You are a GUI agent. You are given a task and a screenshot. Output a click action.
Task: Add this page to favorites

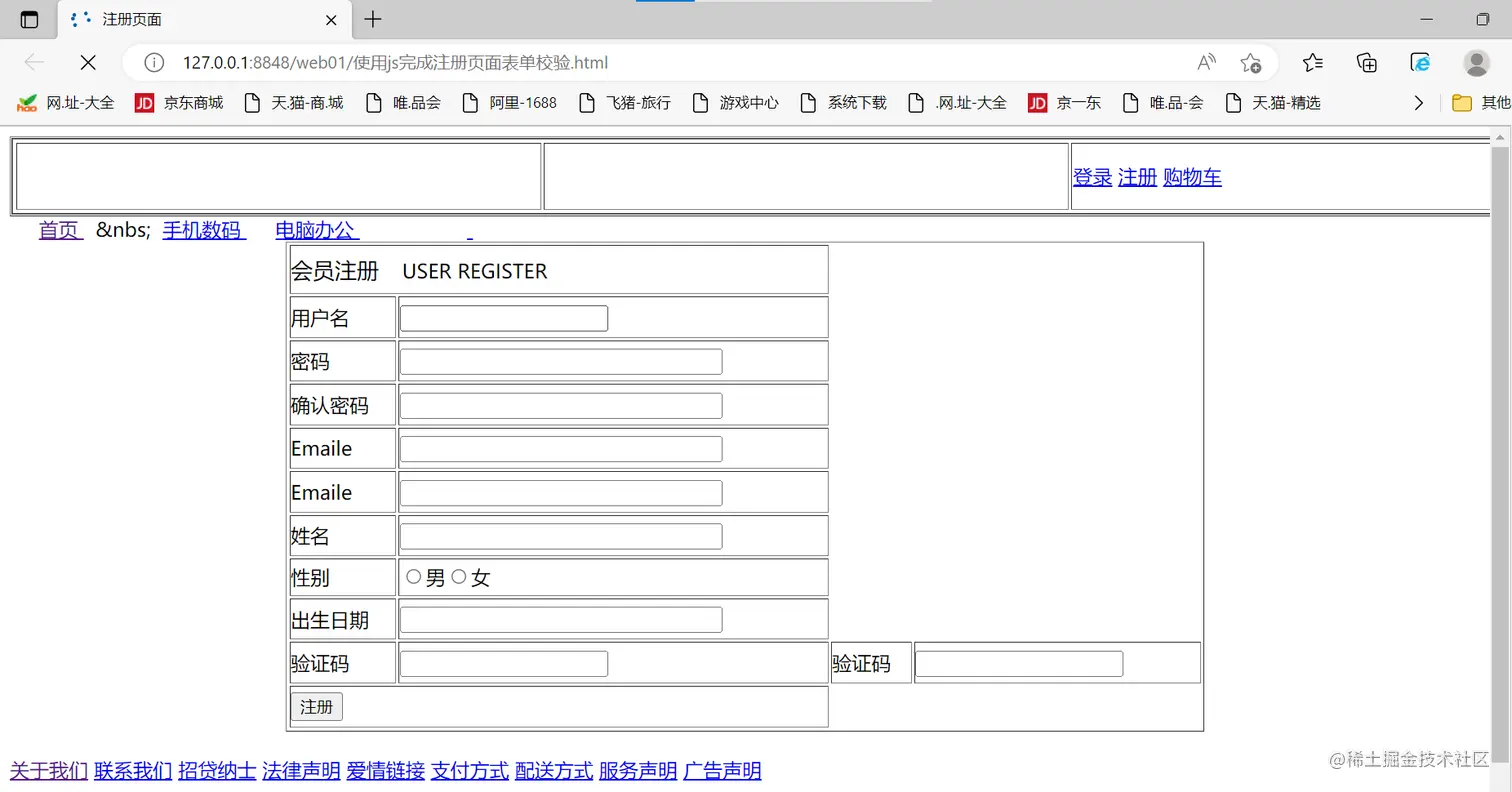coord(1250,62)
